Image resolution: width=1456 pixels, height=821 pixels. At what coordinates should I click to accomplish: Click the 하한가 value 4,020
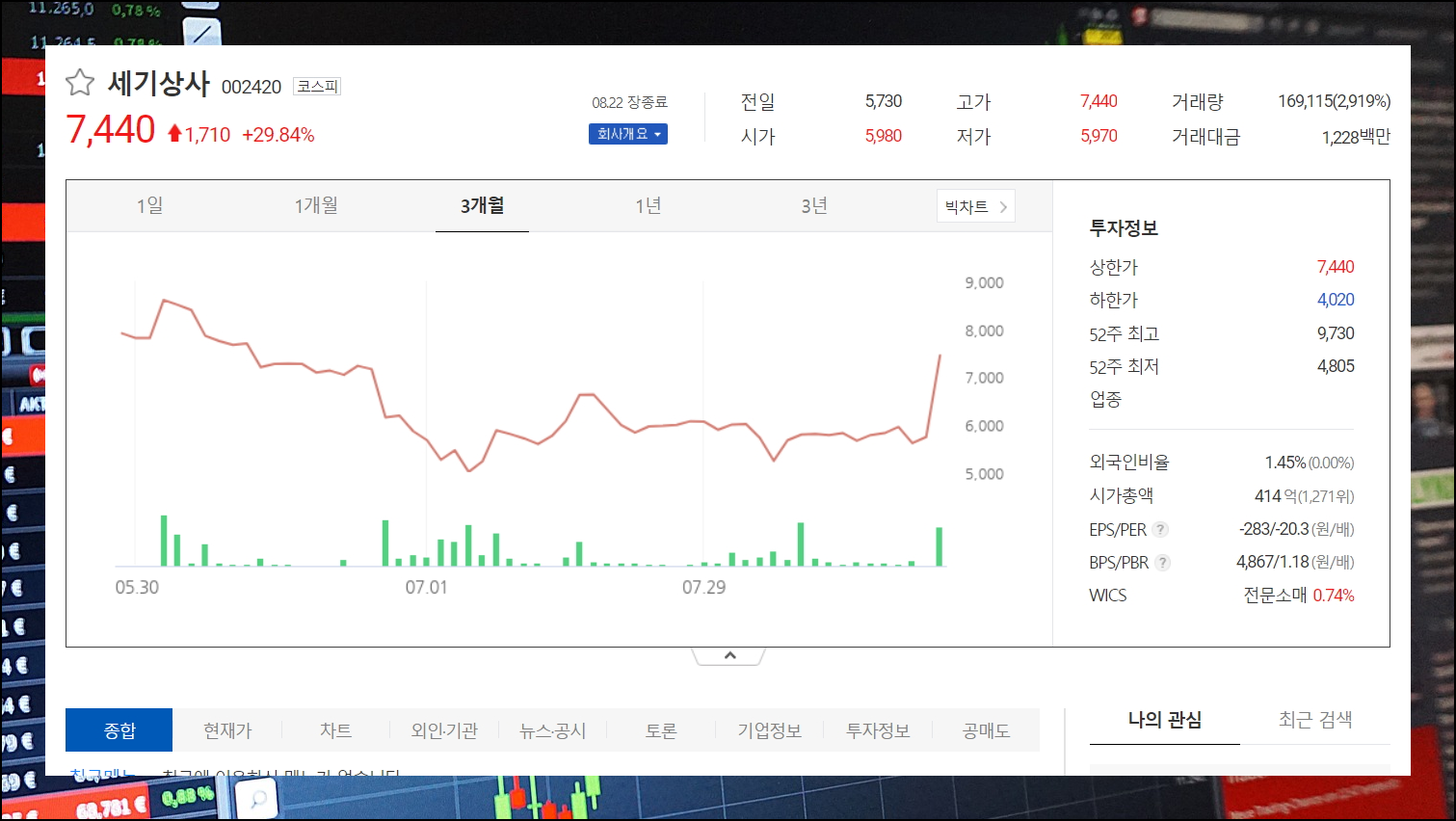[1336, 300]
